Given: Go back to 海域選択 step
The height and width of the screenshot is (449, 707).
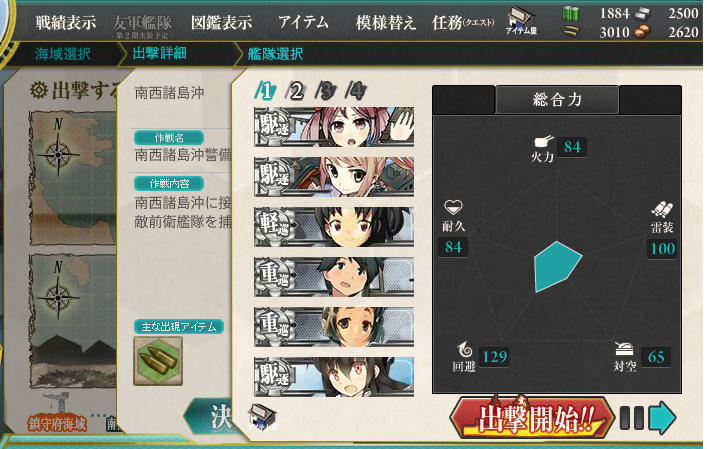Looking at the screenshot, I should 63,54.
